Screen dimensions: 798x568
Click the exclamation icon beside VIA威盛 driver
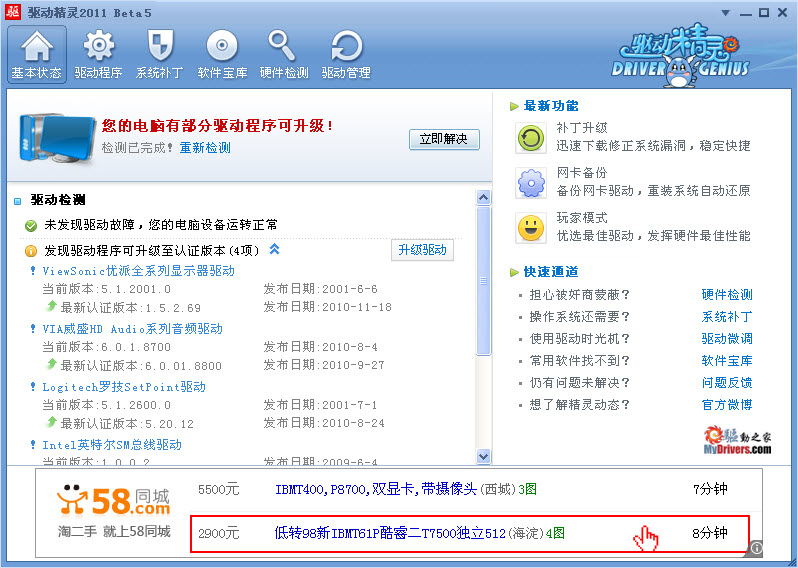(x=33, y=329)
